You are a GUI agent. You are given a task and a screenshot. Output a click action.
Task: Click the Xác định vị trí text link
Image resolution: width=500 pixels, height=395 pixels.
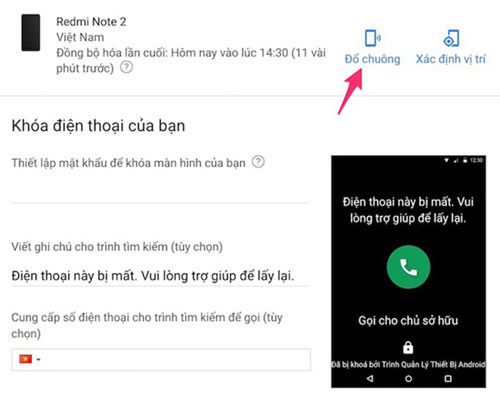451,59
